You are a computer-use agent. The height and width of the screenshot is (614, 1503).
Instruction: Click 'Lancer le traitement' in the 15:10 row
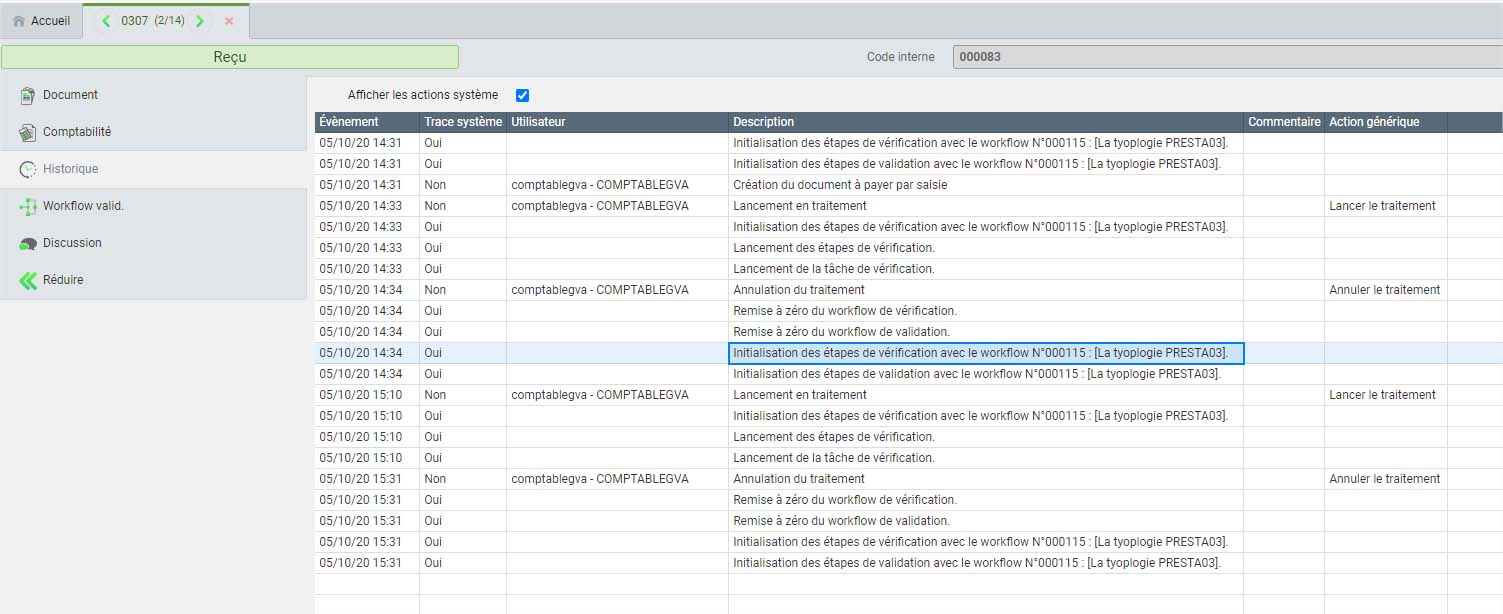1382,395
